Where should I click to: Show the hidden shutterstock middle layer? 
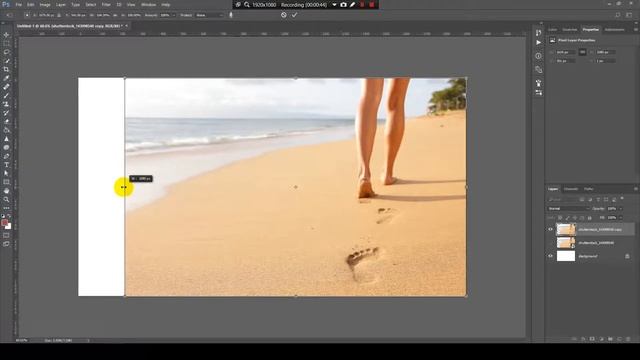pos(550,243)
